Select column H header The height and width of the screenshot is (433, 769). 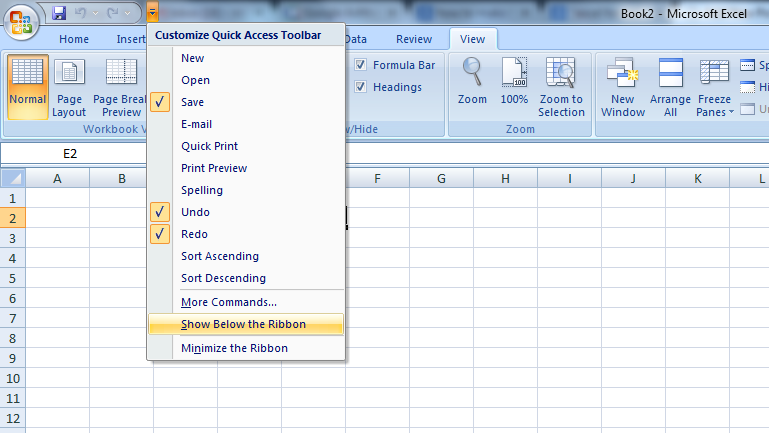click(505, 178)
